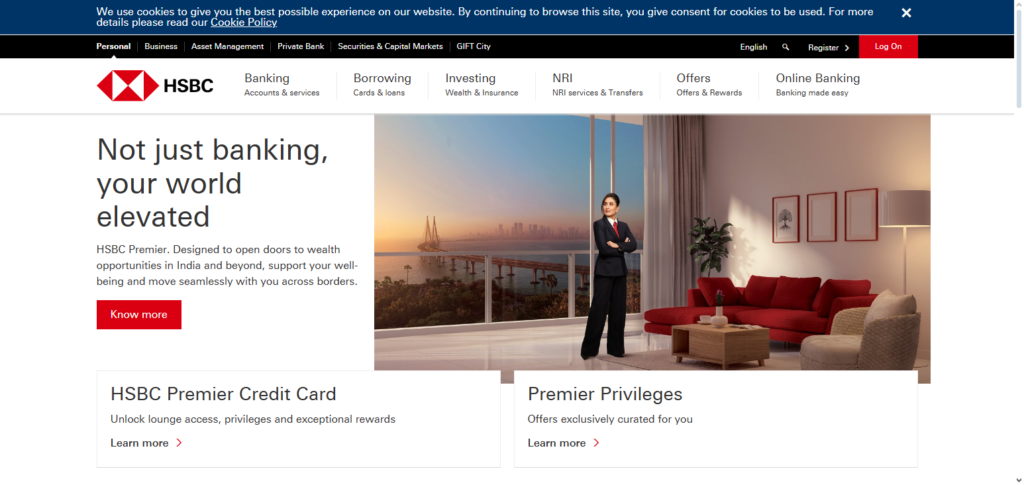Open the Offers & Rewards menu
1024x485 pixels.
coord(709,85)
